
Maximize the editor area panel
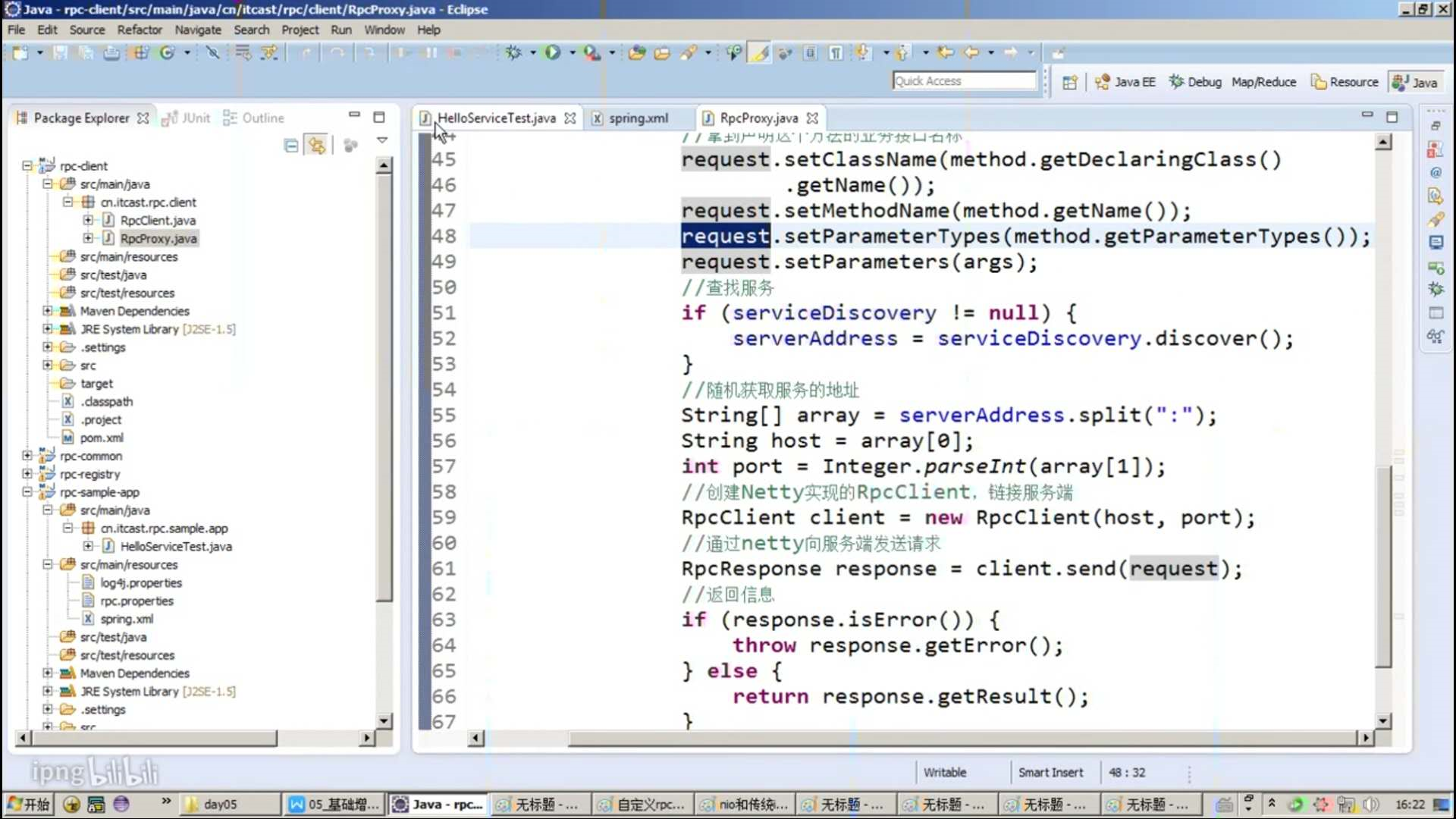tap(1392, 117)
